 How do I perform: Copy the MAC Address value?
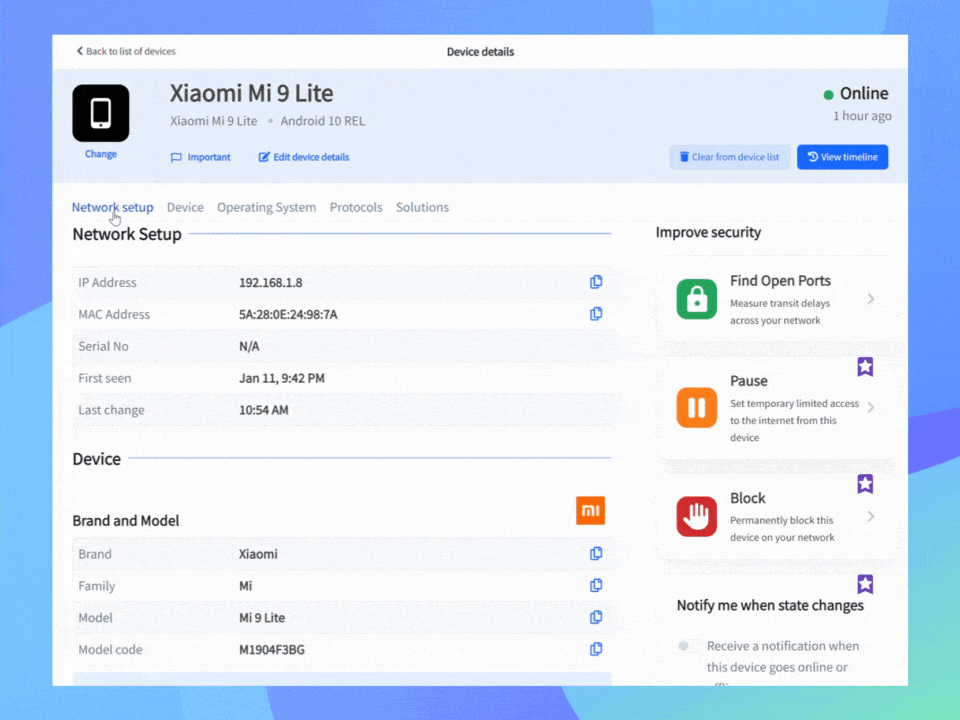[596, 314]
